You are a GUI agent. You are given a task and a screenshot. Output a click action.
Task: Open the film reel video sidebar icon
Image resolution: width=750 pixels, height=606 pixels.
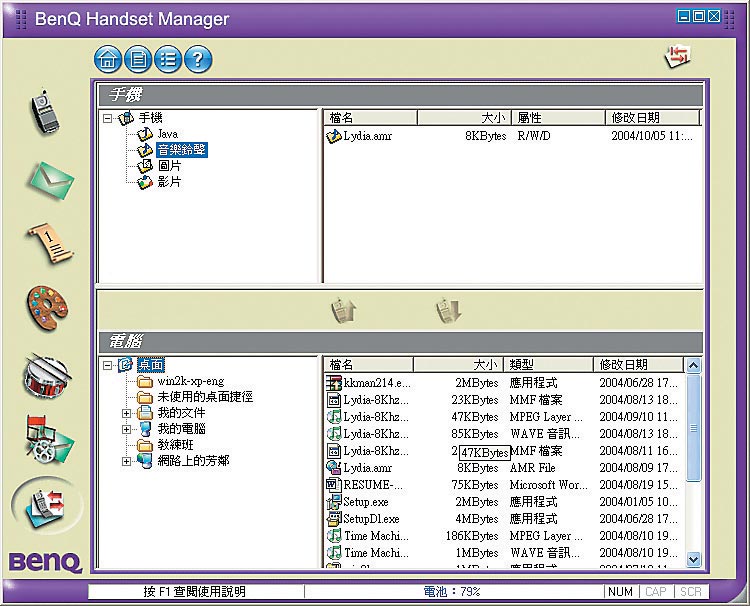(x=49, y=439)
